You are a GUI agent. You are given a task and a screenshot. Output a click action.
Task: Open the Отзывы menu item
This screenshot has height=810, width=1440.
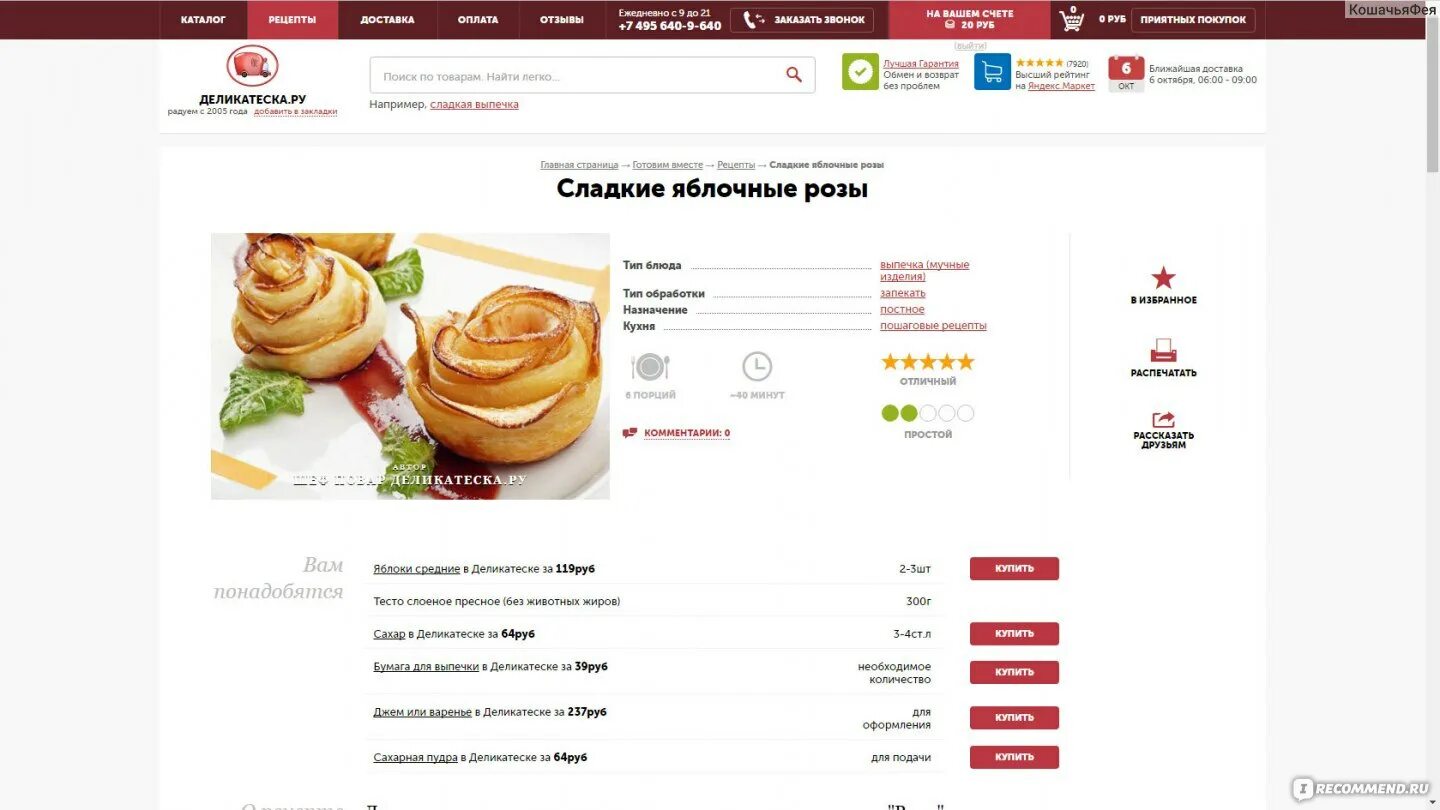[x=562, y=20]
